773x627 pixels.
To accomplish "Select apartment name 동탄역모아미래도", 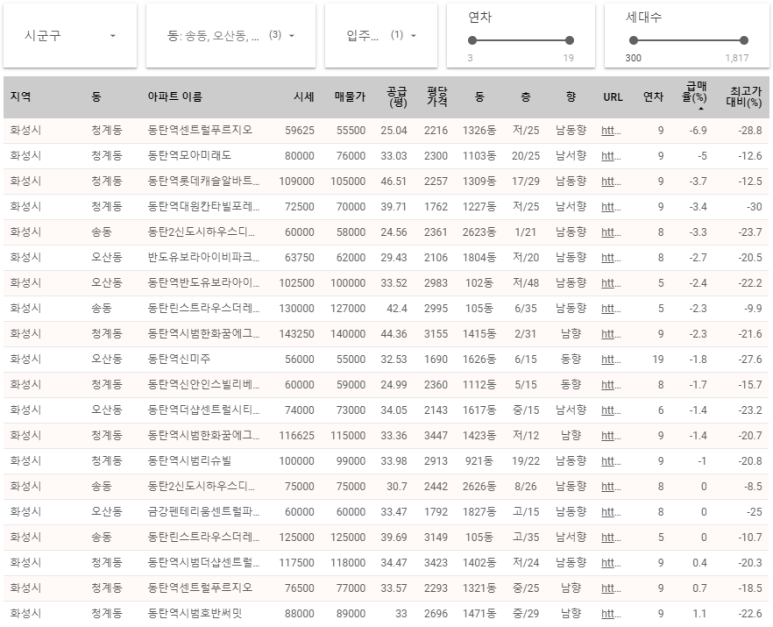I will [x=189, y=156].
